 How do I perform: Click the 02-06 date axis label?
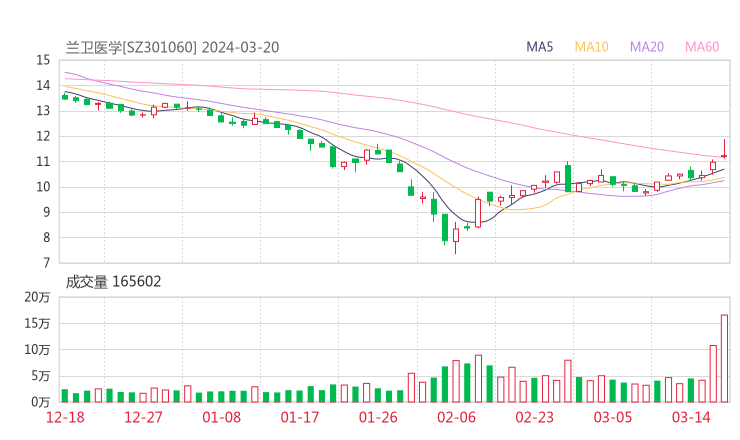(x=456, y=417)
